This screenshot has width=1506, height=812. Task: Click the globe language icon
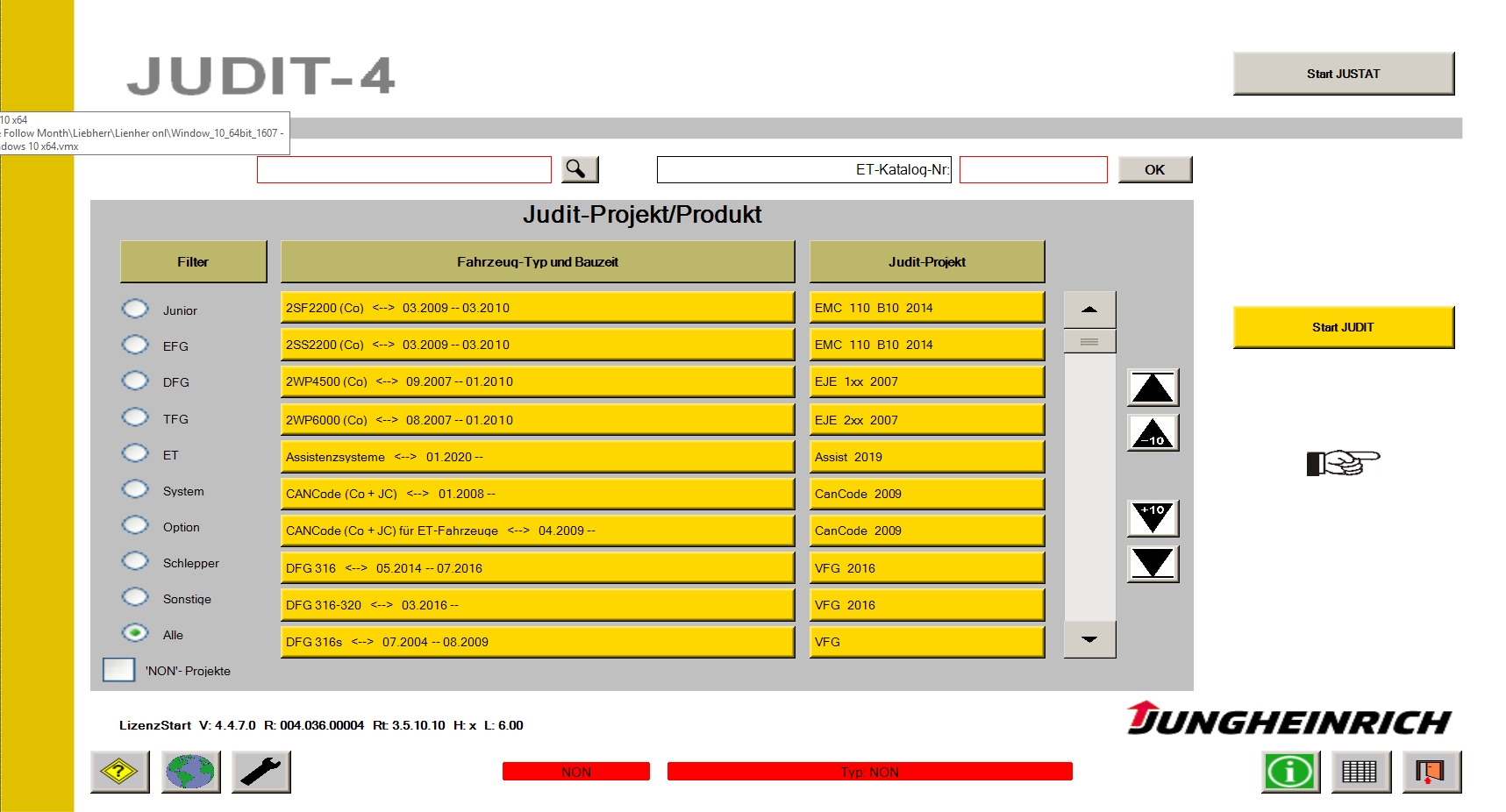190,772
